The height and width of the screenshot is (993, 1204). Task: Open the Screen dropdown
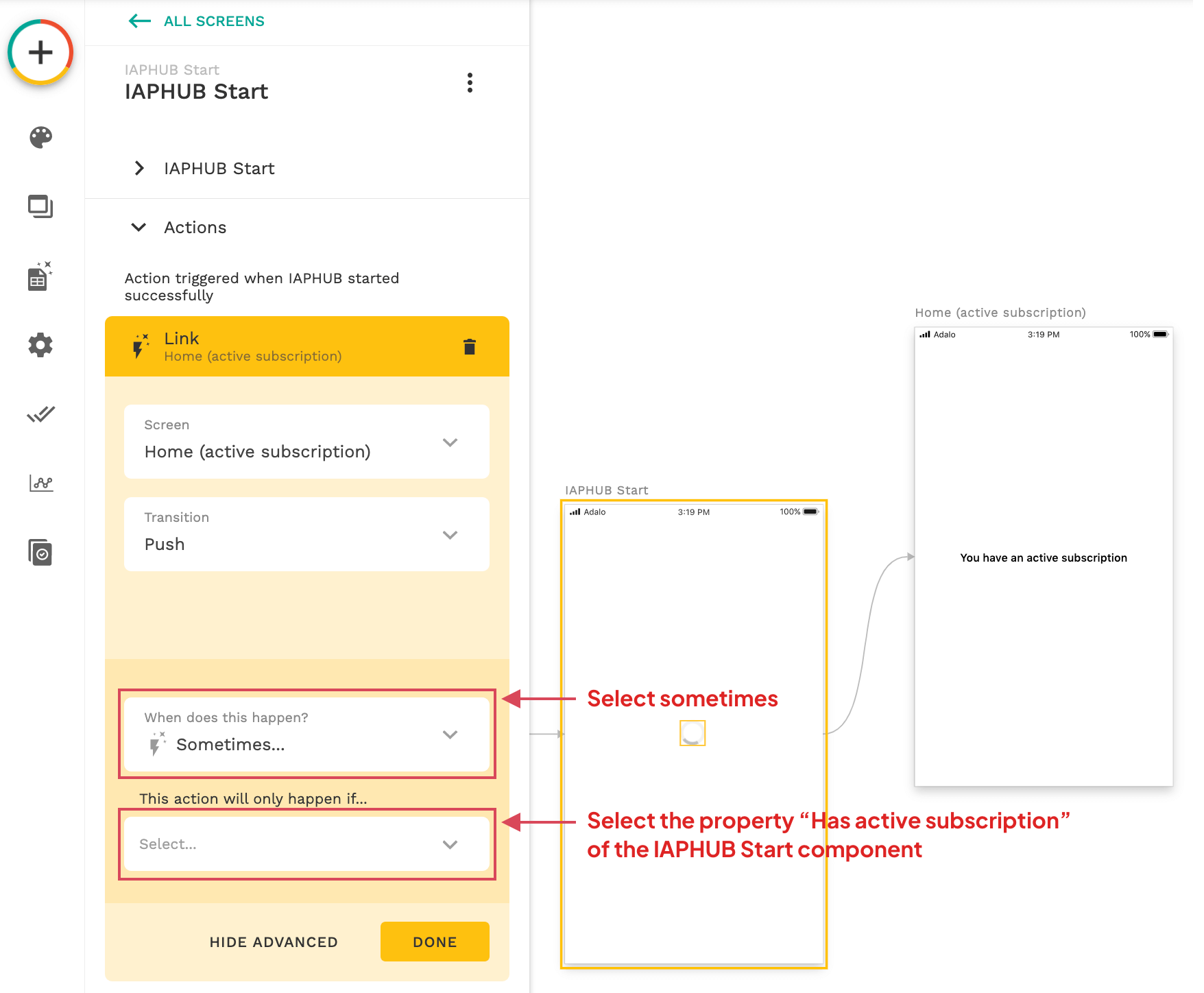coord(306,442)
